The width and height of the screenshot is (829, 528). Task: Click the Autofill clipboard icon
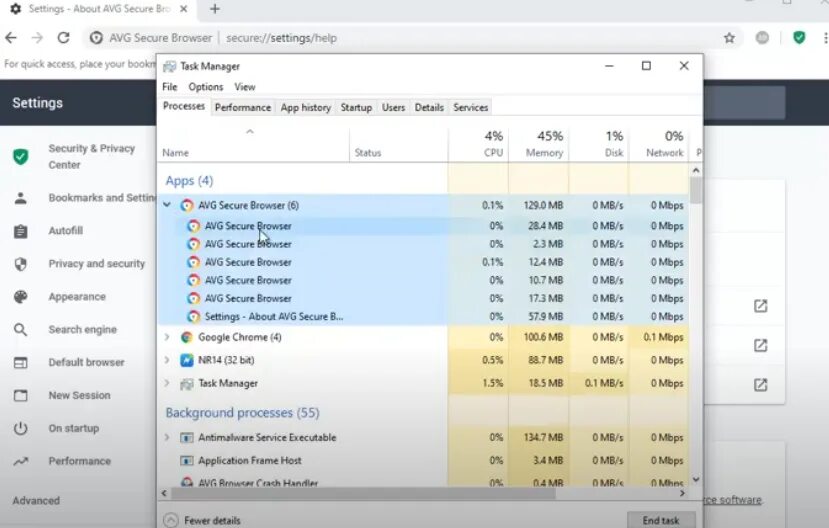pyautogui.click(x=21, y=231)
